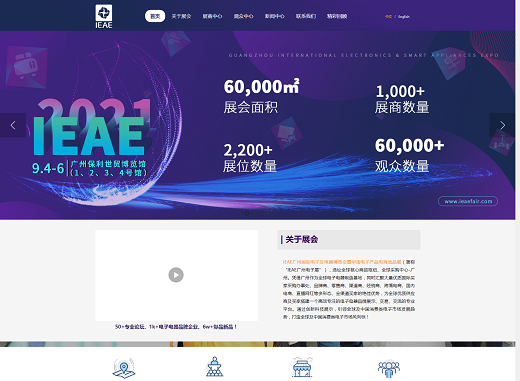The image size is (520, 381).
Task: Open the 联系我们 contact menu item
Action: tap(306, 16)
